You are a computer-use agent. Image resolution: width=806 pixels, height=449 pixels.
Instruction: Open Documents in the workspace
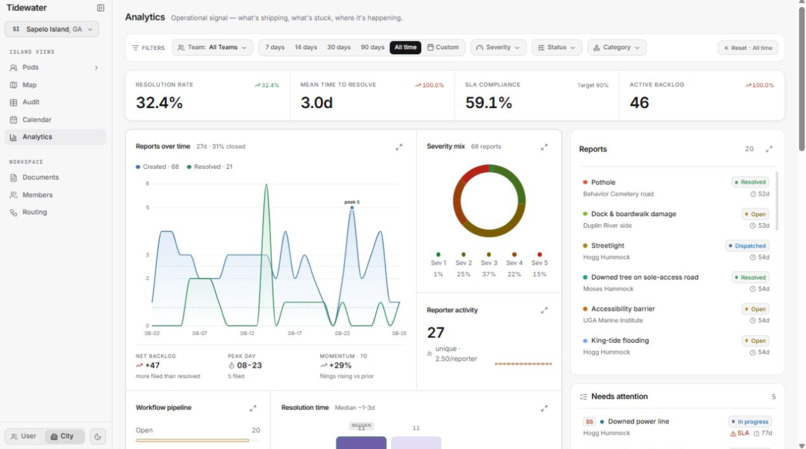click(x=55, y=177)
